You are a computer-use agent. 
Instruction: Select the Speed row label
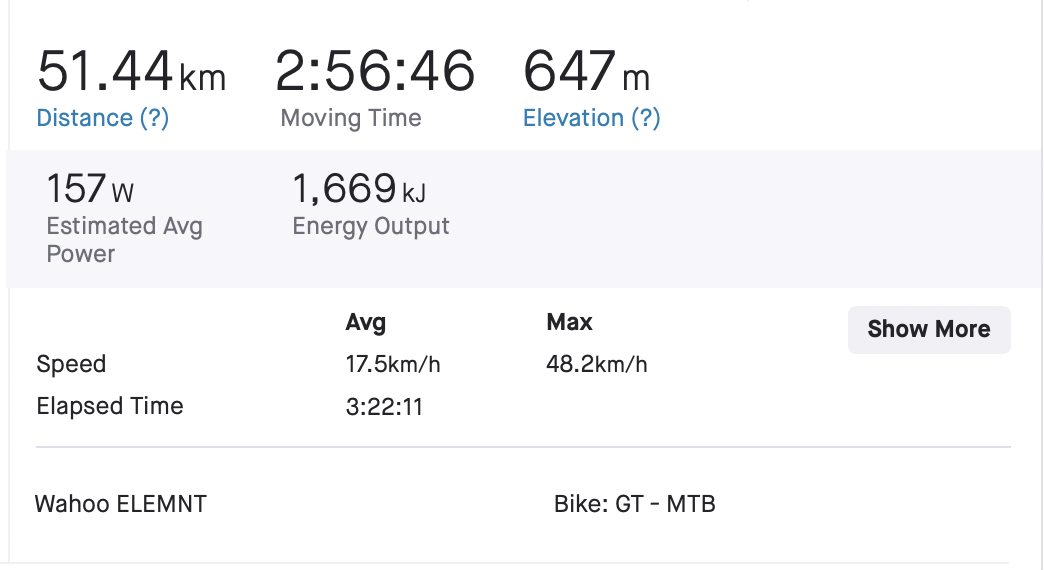pyautogui.click(x=71, y=364)
